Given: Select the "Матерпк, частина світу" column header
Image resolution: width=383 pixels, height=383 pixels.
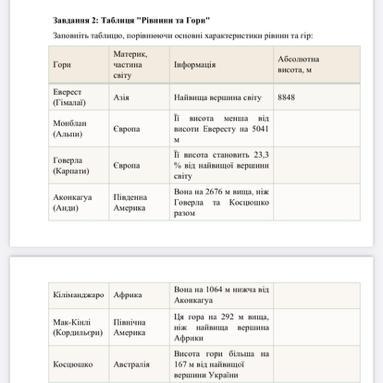Looking at the screenshot, I should 139,65.
